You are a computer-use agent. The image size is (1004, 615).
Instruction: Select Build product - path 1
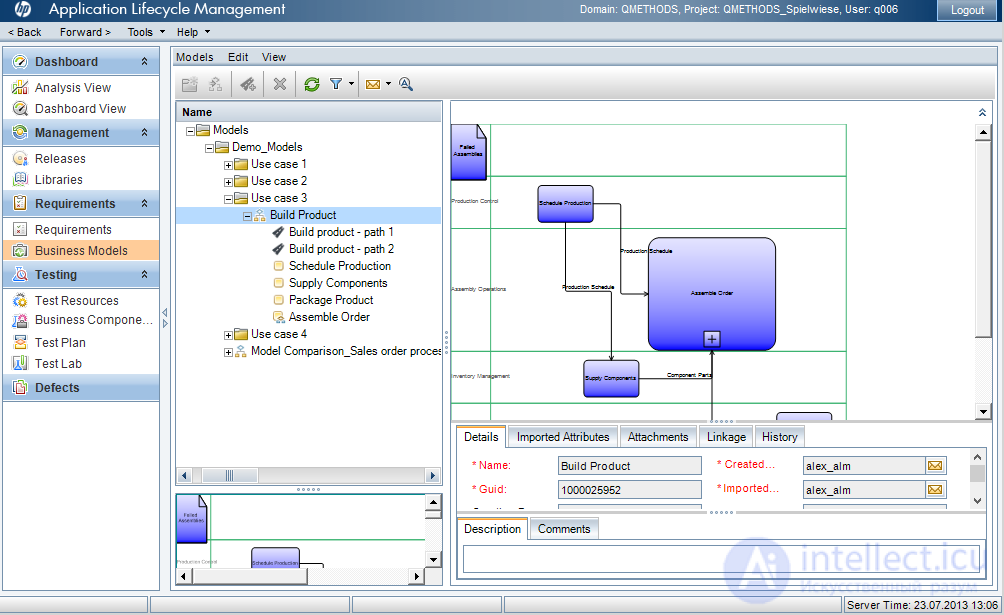point(341,232)
